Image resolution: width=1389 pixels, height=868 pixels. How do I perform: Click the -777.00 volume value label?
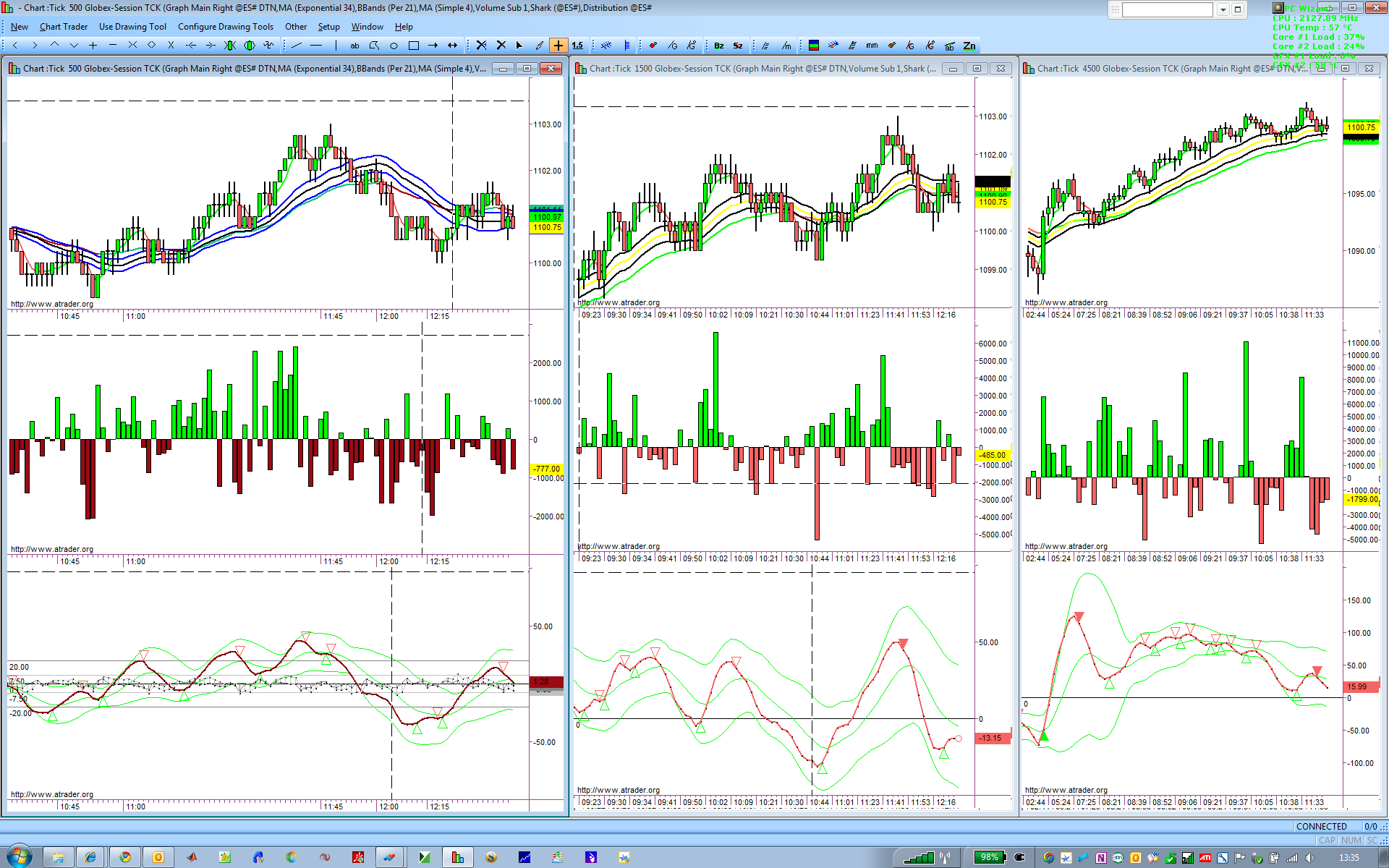[x=547, y=469]
